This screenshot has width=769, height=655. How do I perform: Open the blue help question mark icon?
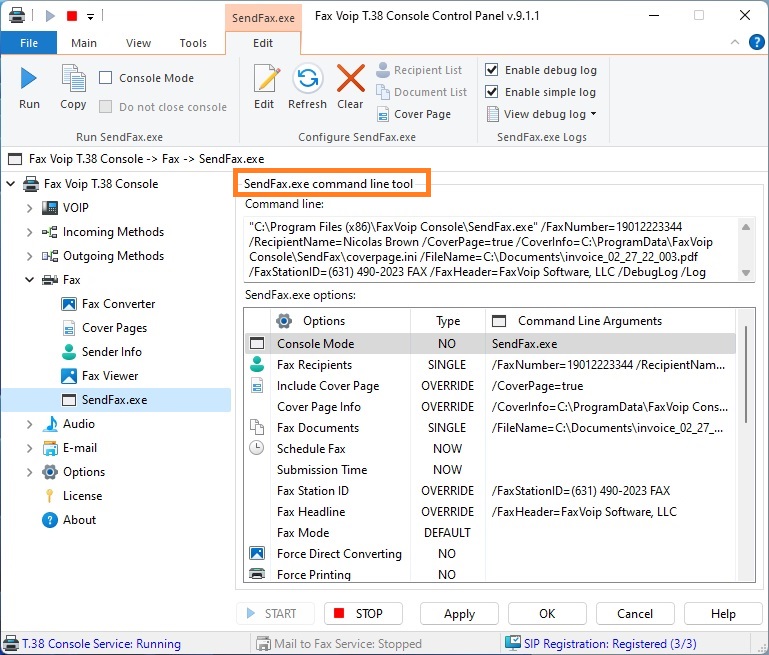coord(756,42)
